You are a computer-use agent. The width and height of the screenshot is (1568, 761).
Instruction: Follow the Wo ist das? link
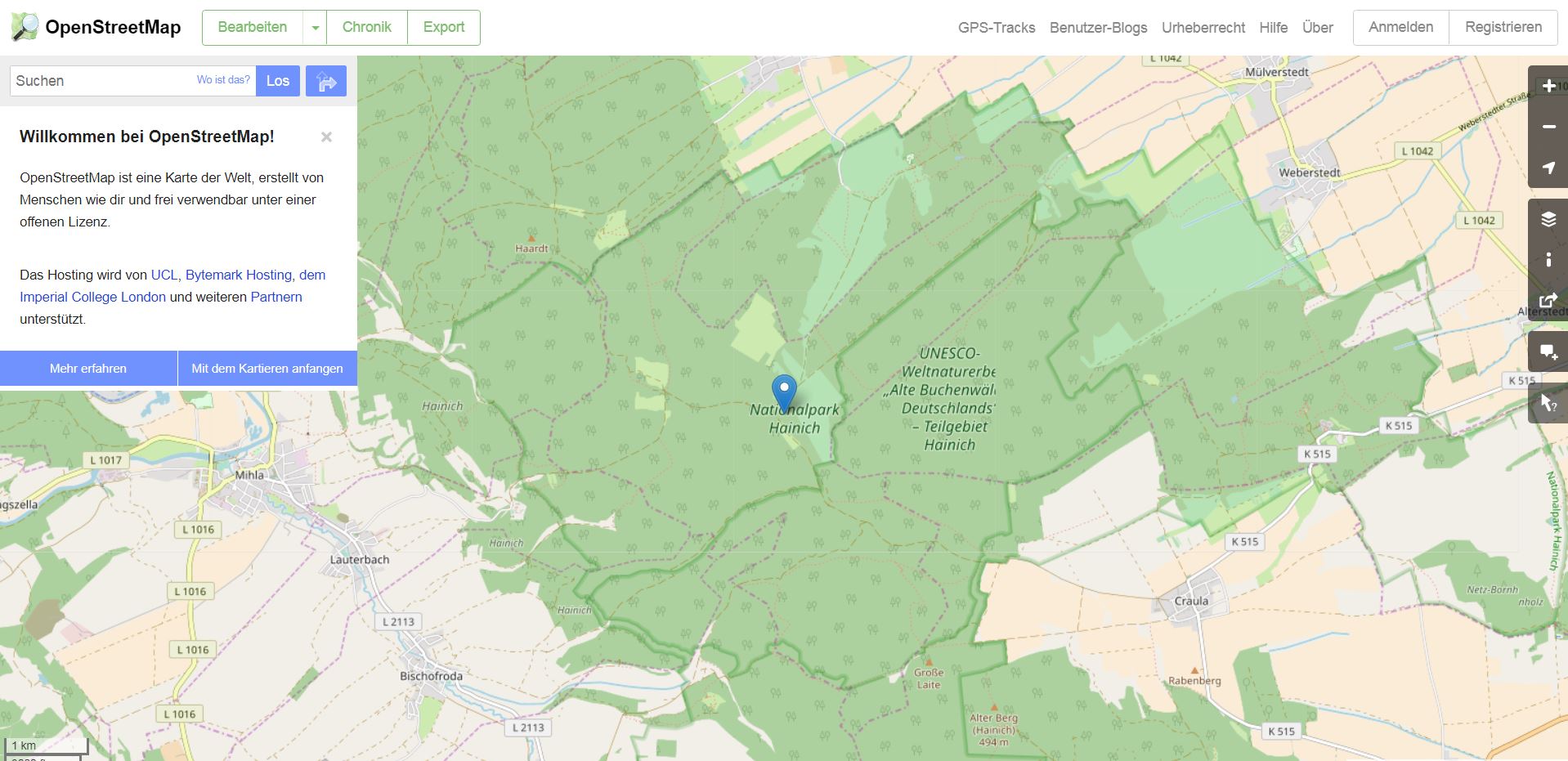tap(223, 80)
